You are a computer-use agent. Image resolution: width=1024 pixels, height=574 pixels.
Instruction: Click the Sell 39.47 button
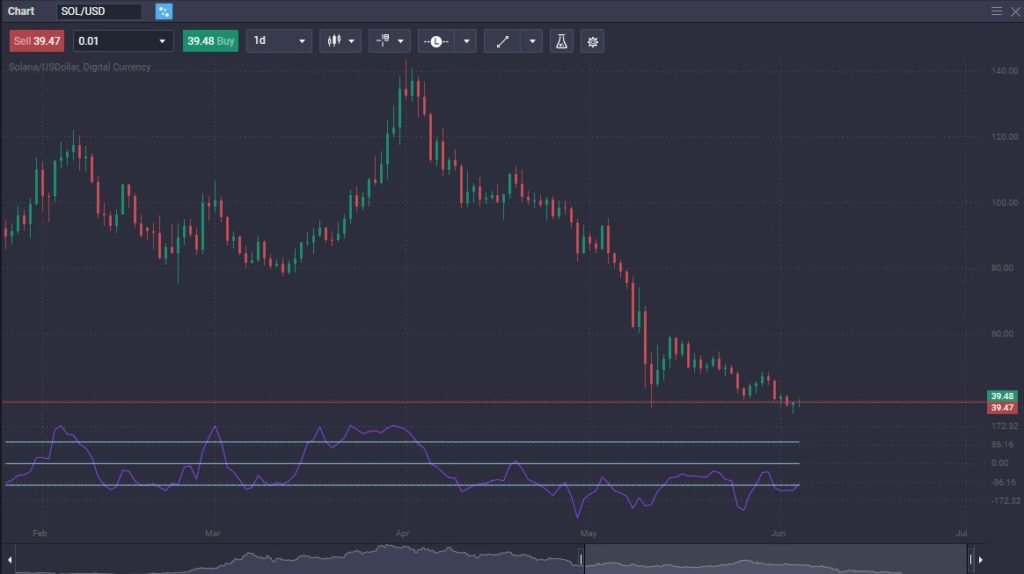[36, 41]
